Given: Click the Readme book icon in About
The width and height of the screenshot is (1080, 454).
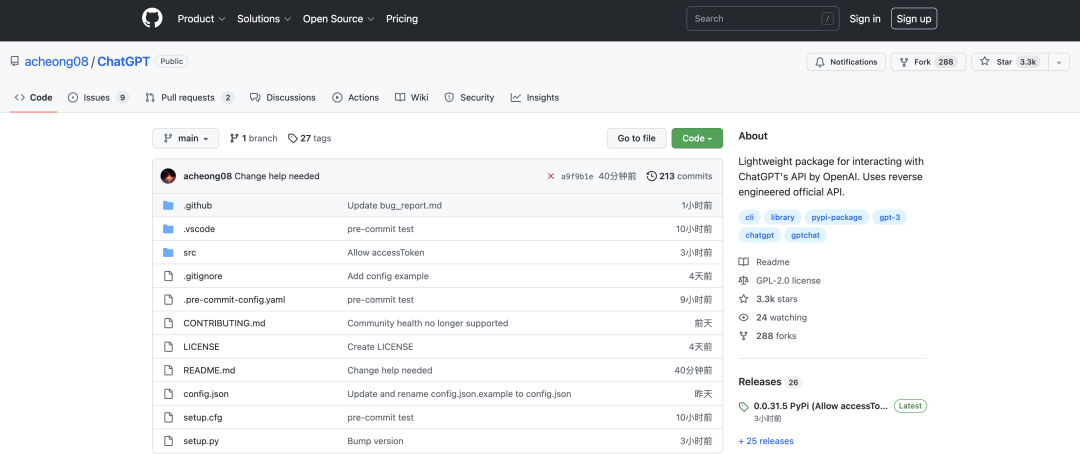Looking at the screenshot, I should pyautogui.click(x=743, y=262).
